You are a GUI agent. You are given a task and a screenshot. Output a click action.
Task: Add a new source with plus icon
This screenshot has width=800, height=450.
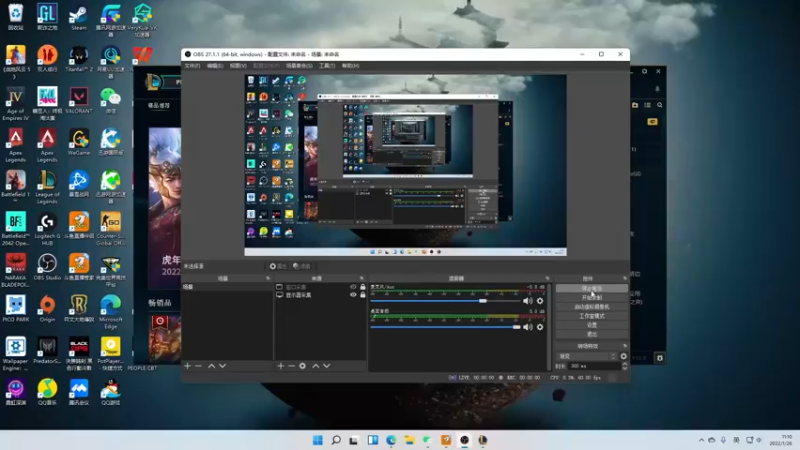click(280, 366)
